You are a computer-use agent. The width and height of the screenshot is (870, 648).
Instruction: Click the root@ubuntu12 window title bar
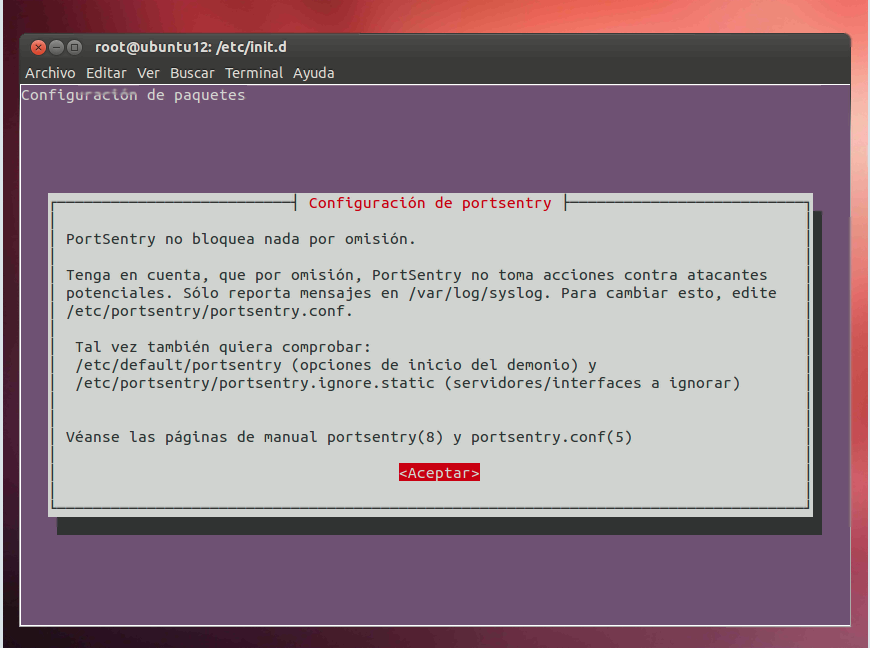(191, 47)
